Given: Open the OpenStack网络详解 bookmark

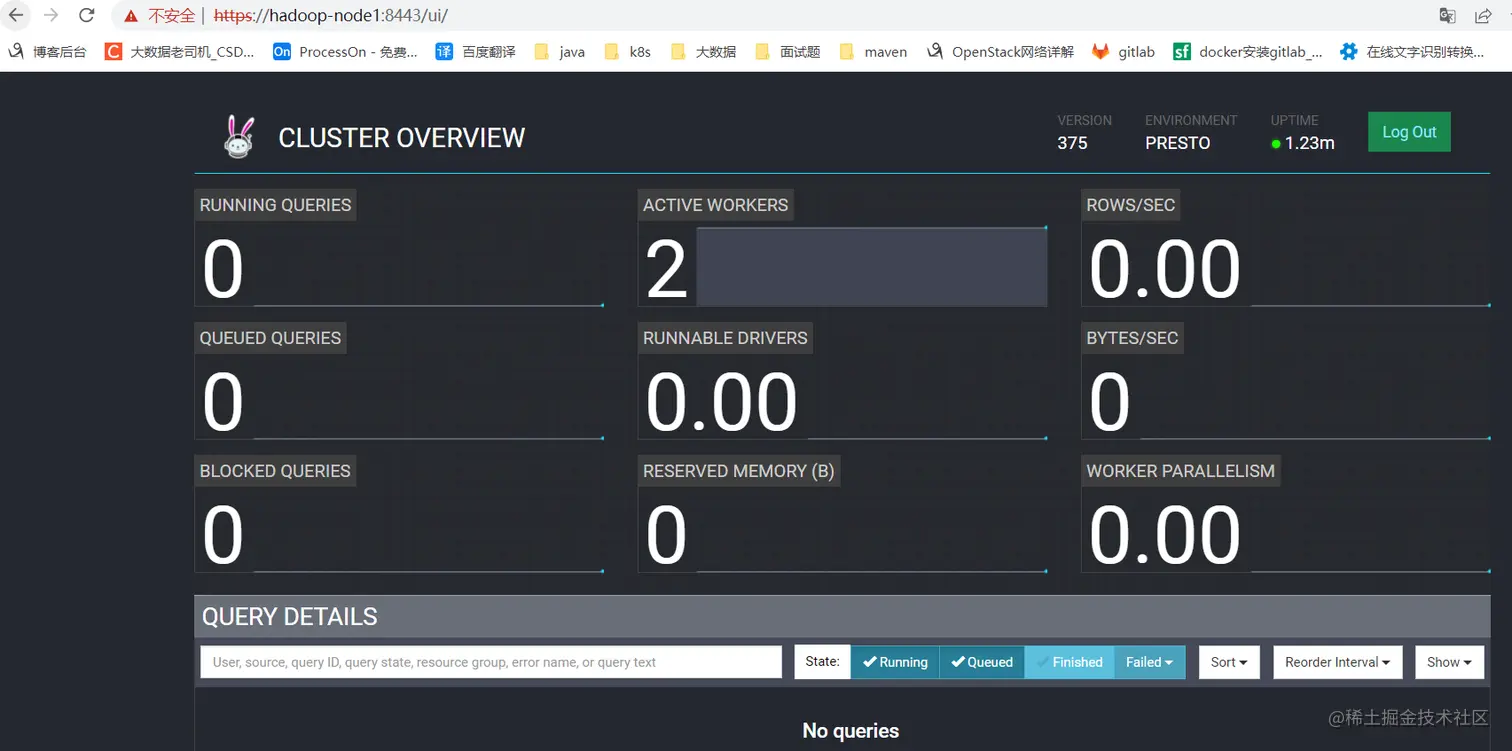Looking at the screenshot, I should pyautogui.click(x=1000, y=51).
